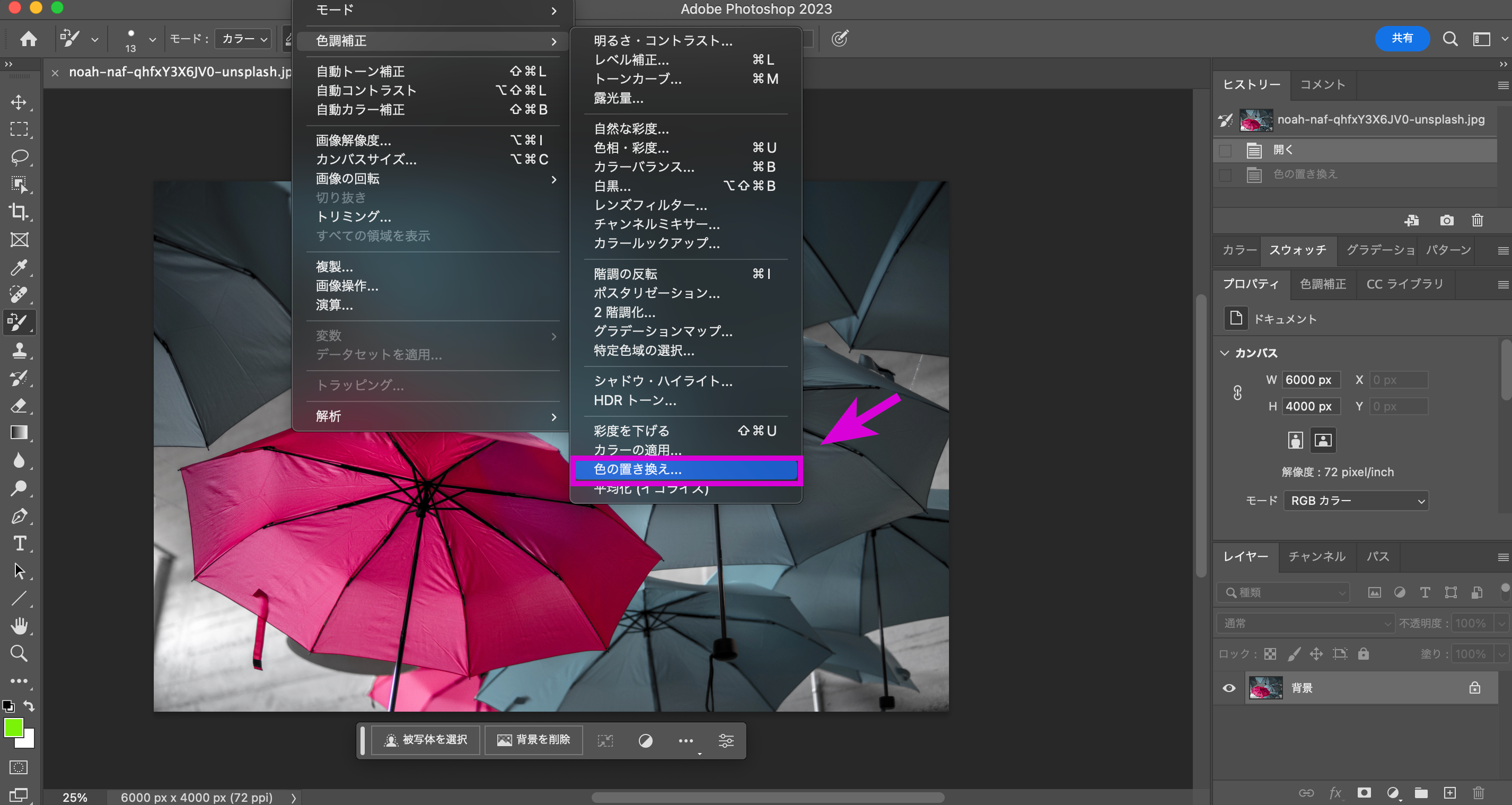This screenshot has height=805, width=1512.
Task: Toggle history brush source box beside 開く
Action: 1225,150
